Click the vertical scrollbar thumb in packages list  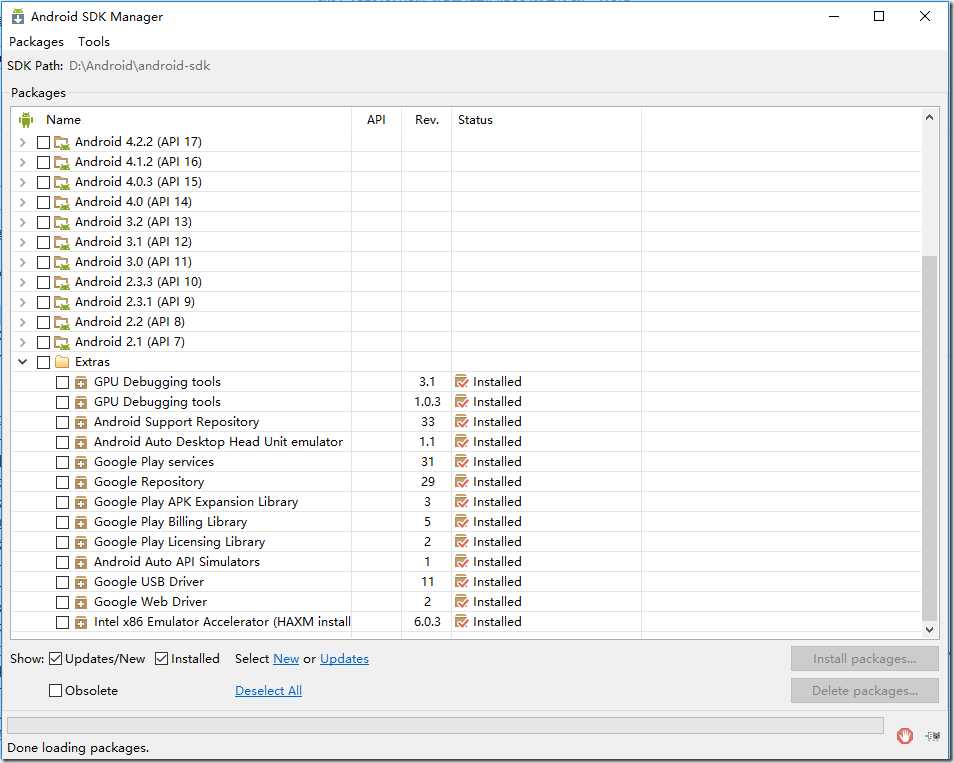pos(929,438)
